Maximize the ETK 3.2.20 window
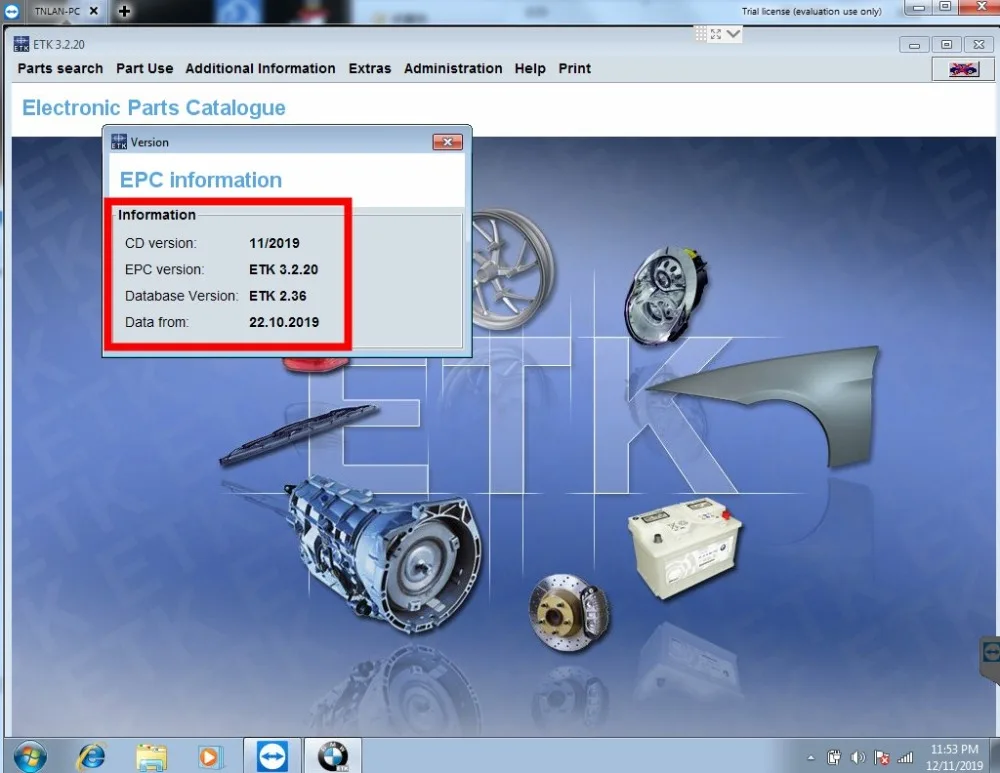This screenshot has width=1000, height=773. pos(946,45)
